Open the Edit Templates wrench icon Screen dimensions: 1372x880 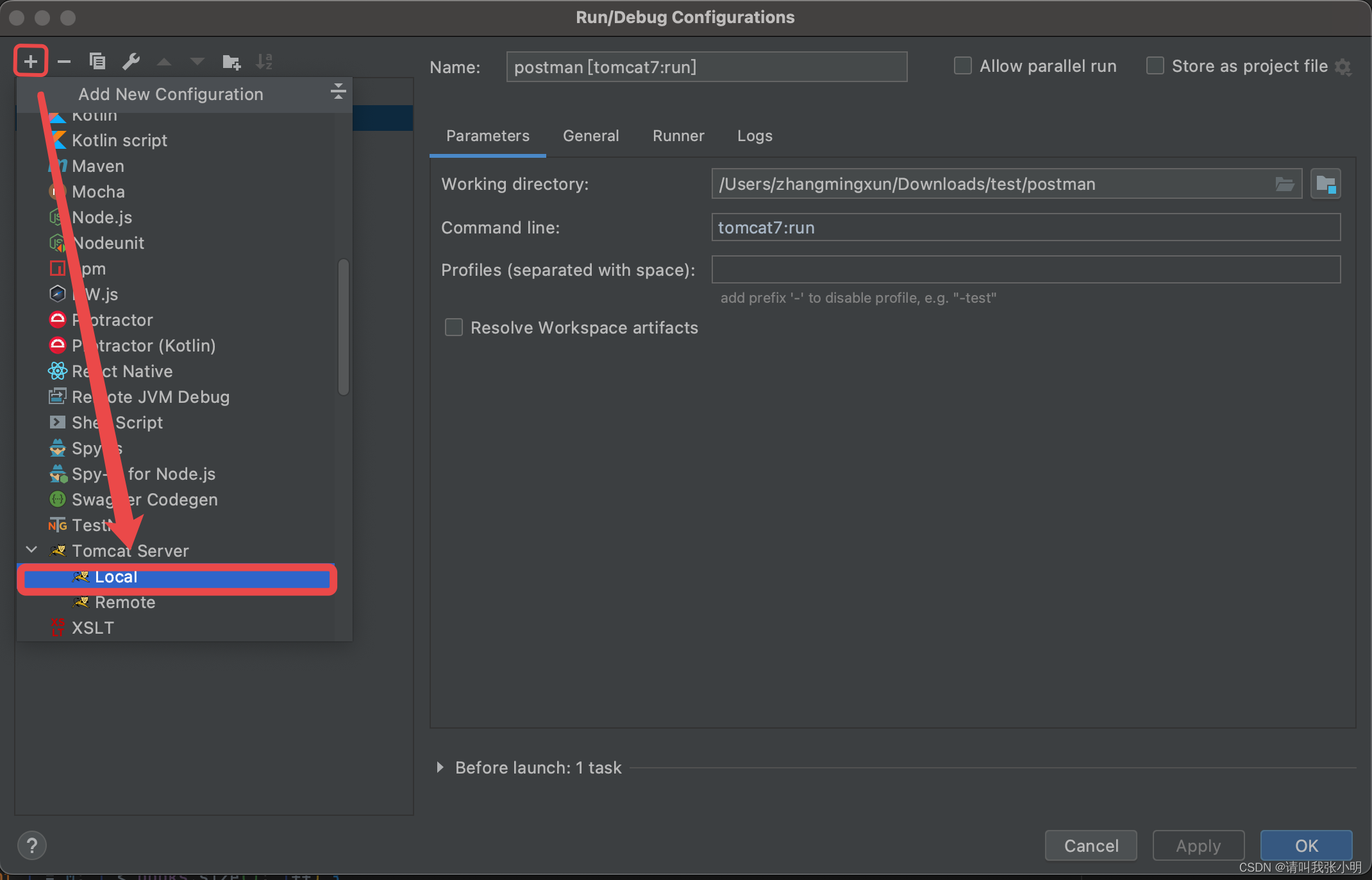[x=131, y=62]
